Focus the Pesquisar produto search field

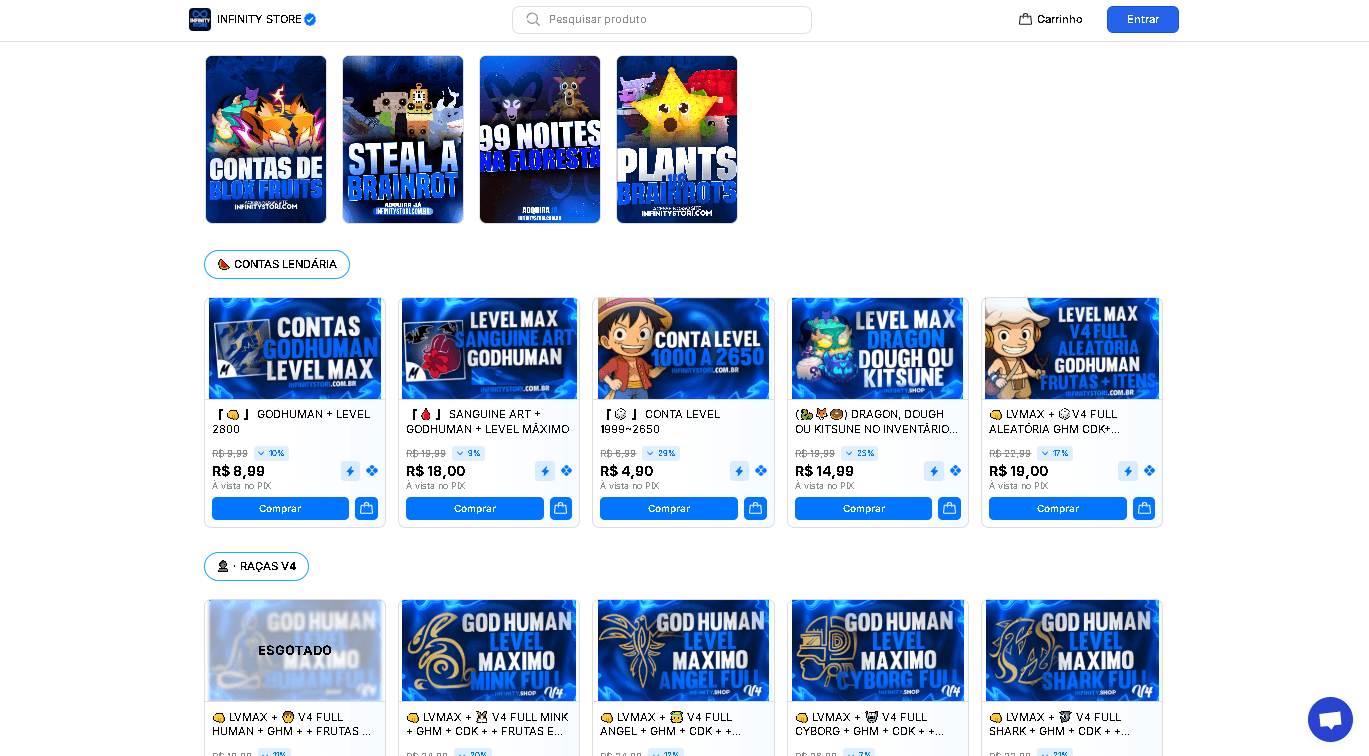[x=670, y=19]
